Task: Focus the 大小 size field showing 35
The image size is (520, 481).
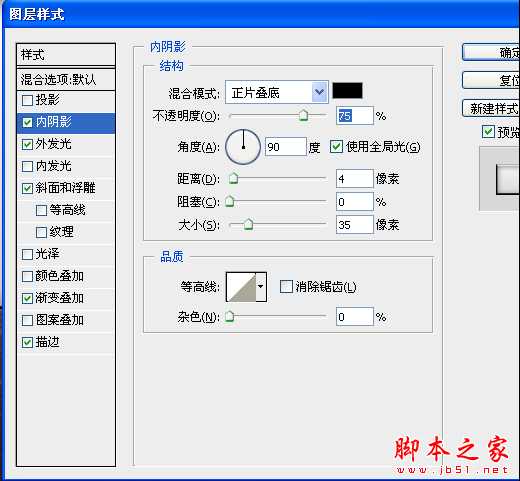Action: pos(355,224)
